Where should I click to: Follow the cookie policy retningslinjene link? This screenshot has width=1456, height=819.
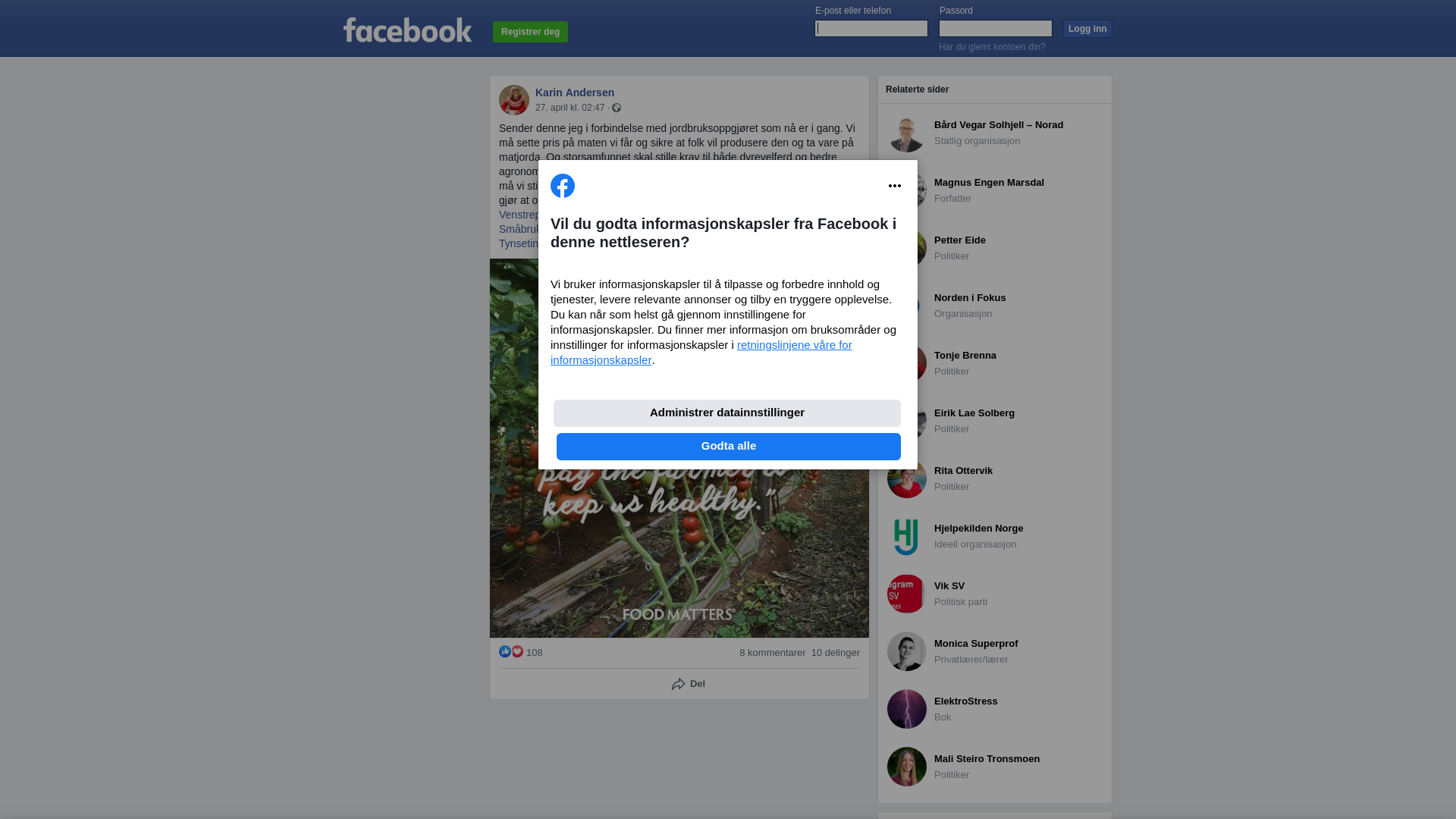point(701,353)
